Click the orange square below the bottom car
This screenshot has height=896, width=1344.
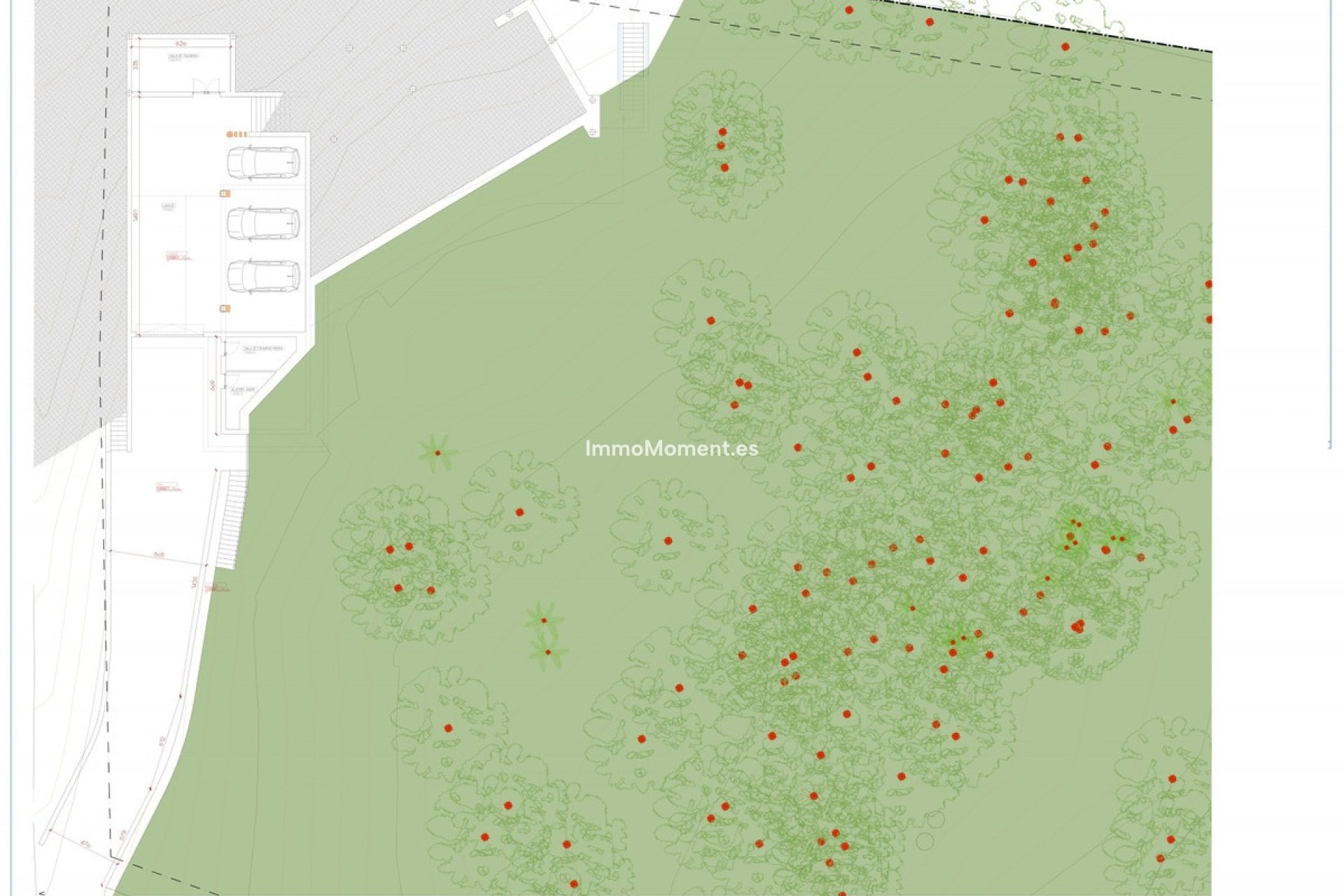[225, 308]
